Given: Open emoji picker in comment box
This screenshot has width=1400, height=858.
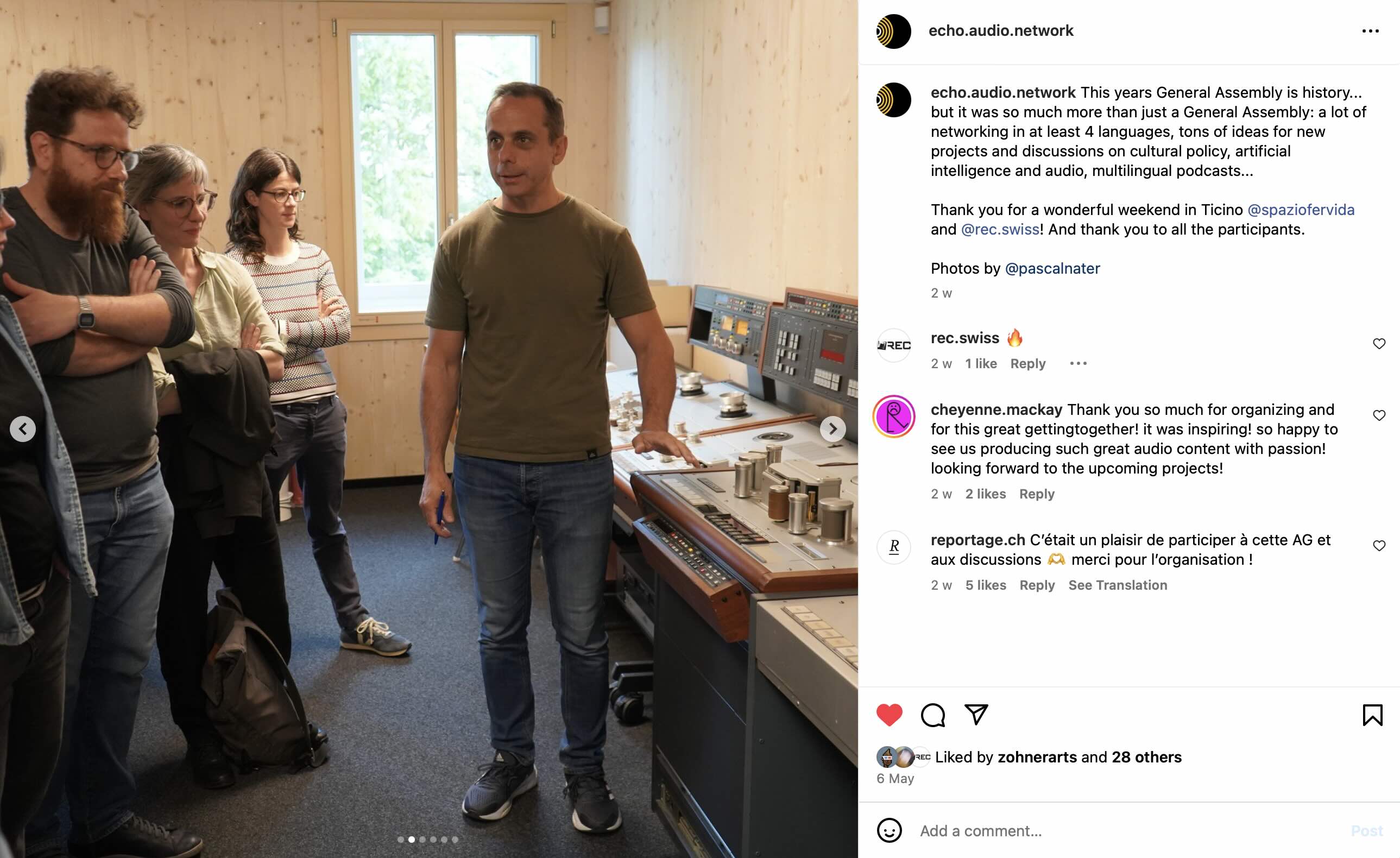Looking at the screenshot, I should coord(889,831).
